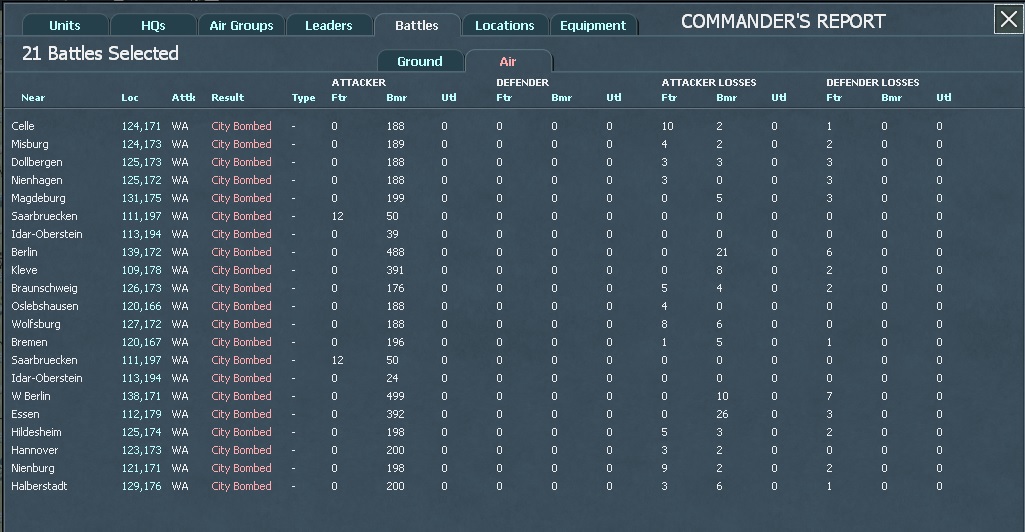Image resolution: width=1025 pixels, height=532 pixels.
Task: Select the Magdeburg battle entry
Action: [x=36, y=198]
